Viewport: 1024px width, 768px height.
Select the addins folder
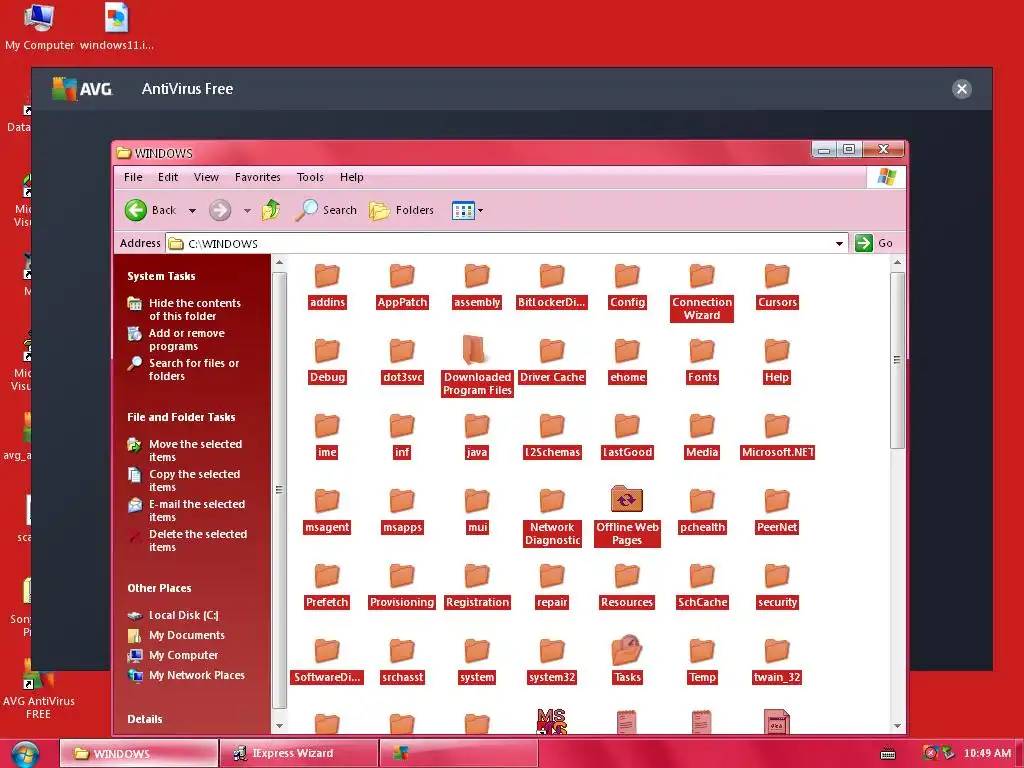(327, 285)
